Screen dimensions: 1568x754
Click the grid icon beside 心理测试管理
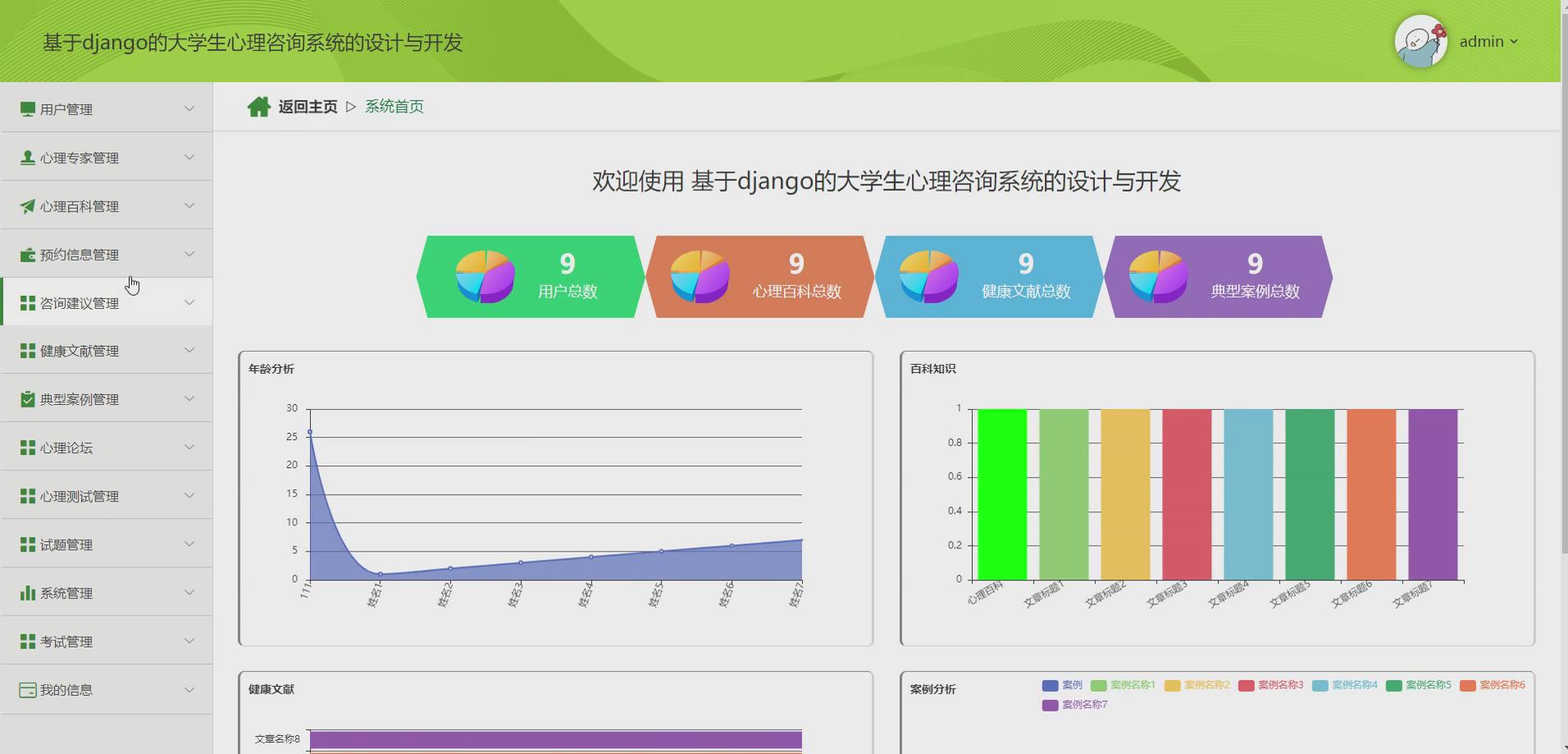point(28,496)
